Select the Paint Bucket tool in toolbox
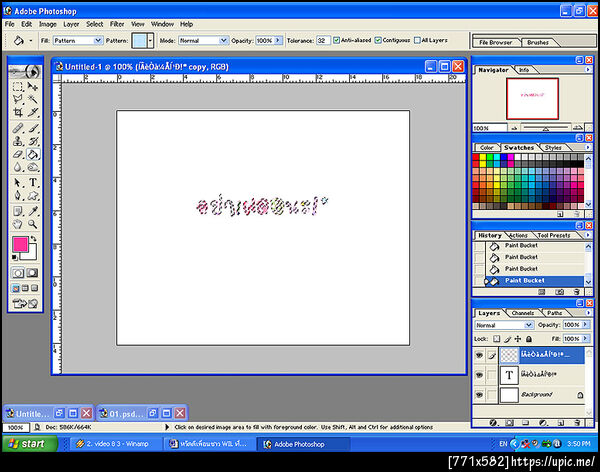Image resolution: width=600 pixels, height=472 pixels. [33, 154]
